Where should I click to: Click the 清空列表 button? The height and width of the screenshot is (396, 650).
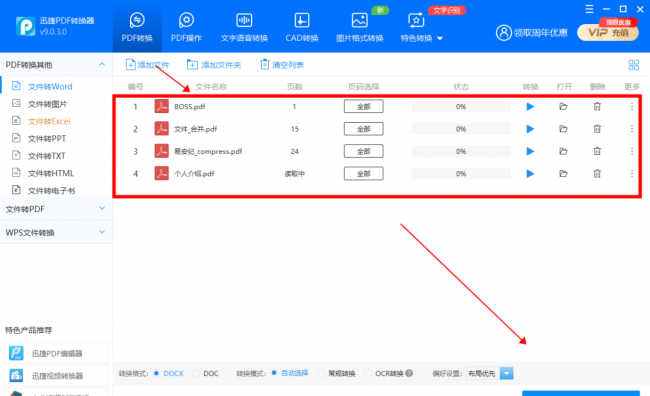click(282, 65)
